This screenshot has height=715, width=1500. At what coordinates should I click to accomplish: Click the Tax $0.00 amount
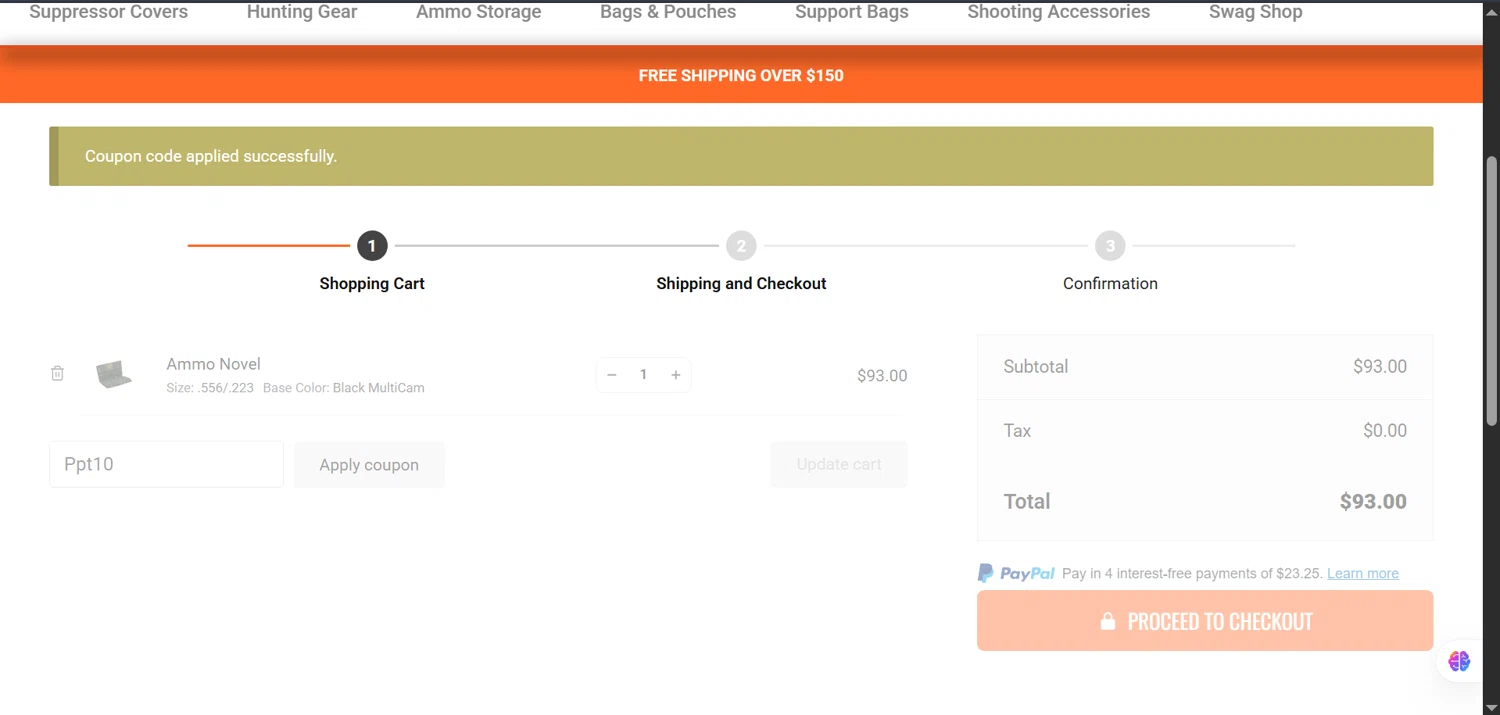(1385, 431)
